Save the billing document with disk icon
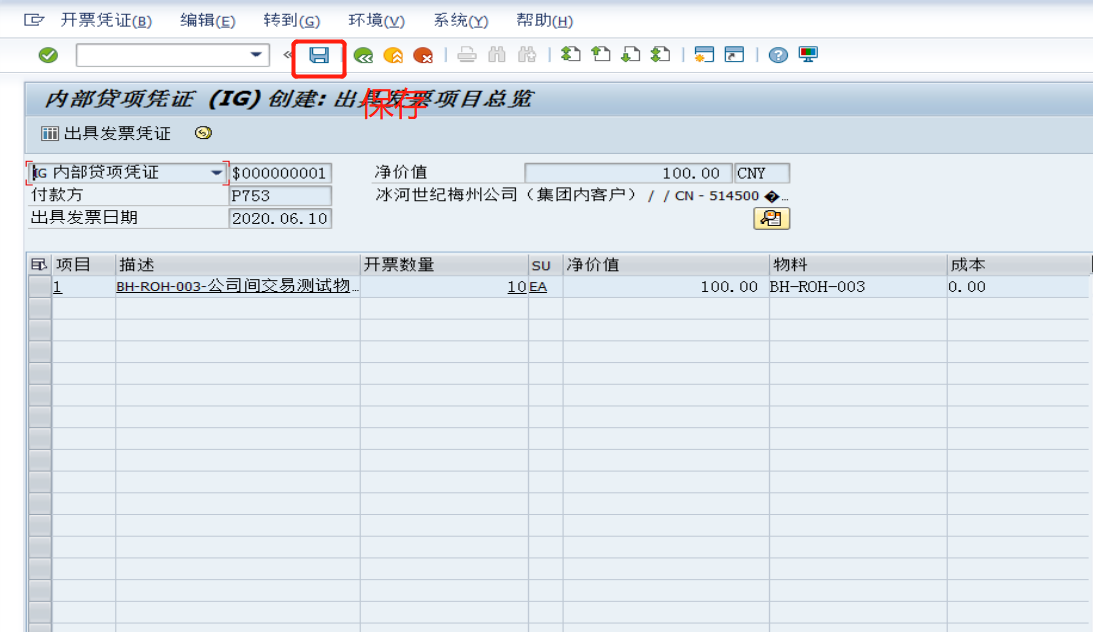Viewport: 1093px width, 632px height. tap(319, 55)
